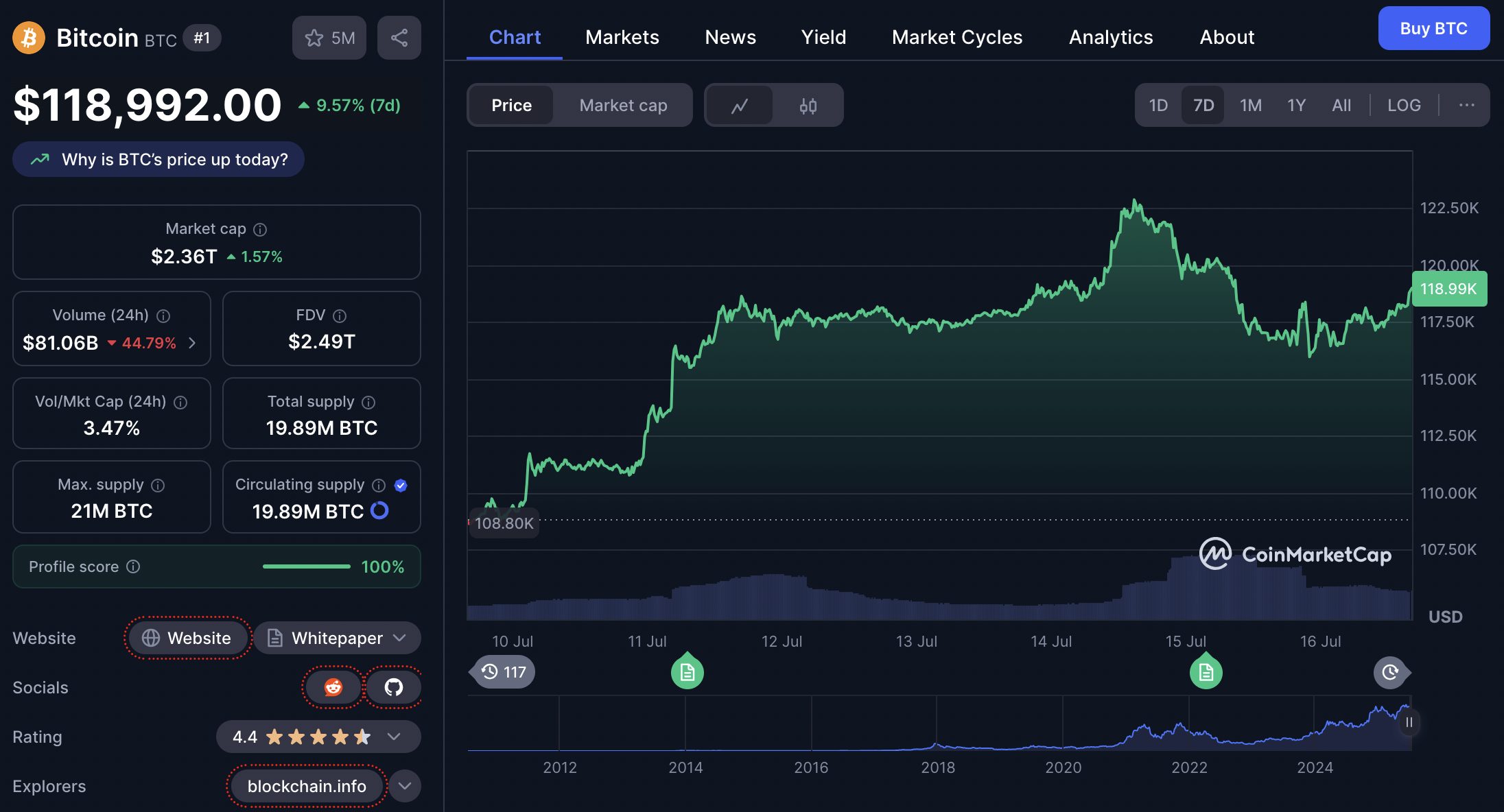
Task: Open the GitHub social link
Action: (x=394, y=687)
